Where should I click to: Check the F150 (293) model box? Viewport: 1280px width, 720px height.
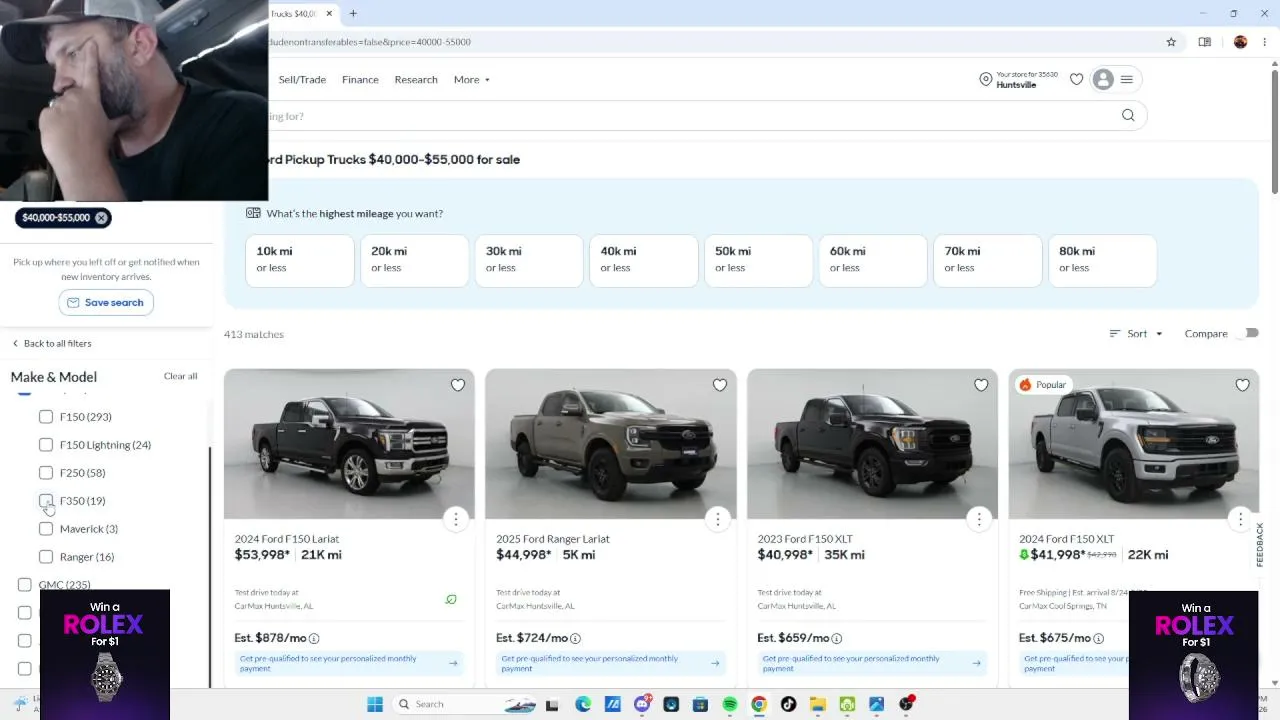pos(46,417)
